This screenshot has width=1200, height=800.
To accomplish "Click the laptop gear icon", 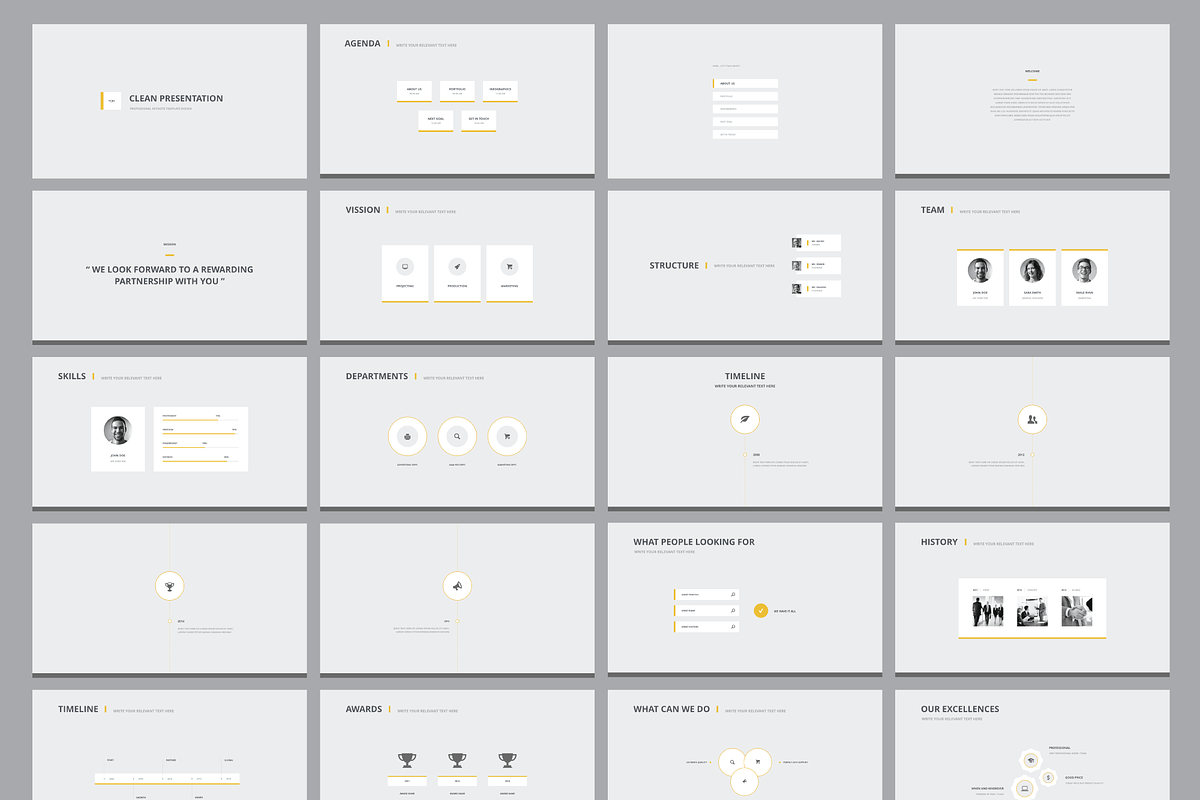I will tap(1023, 789).
